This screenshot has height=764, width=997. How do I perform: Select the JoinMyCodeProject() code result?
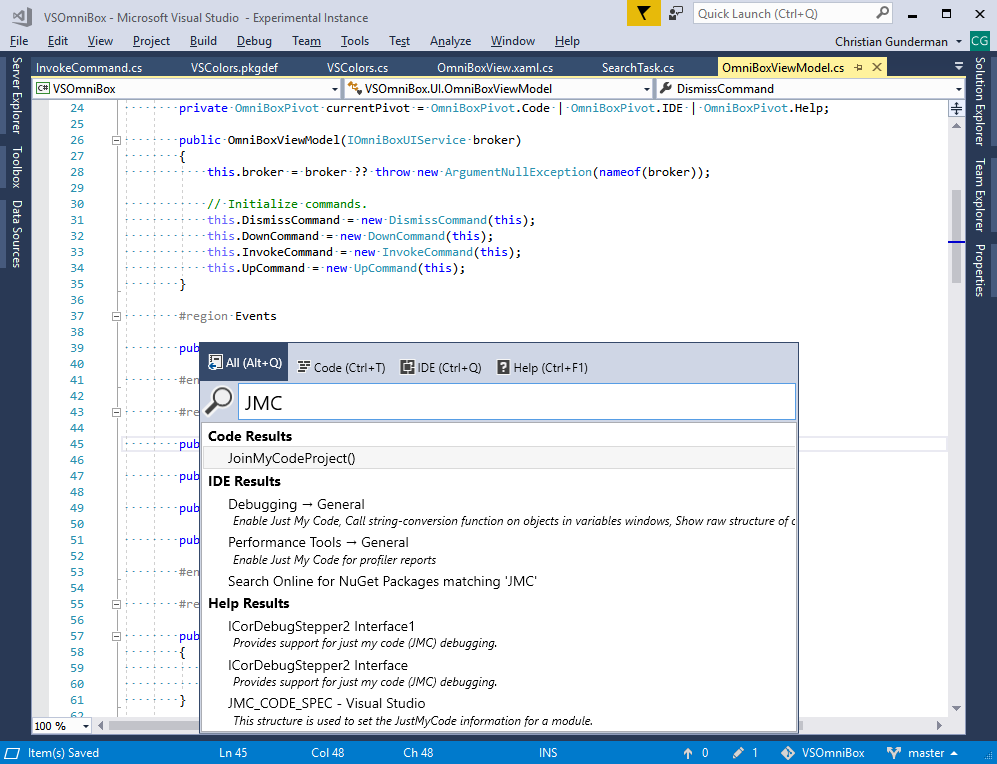(499, 458)
